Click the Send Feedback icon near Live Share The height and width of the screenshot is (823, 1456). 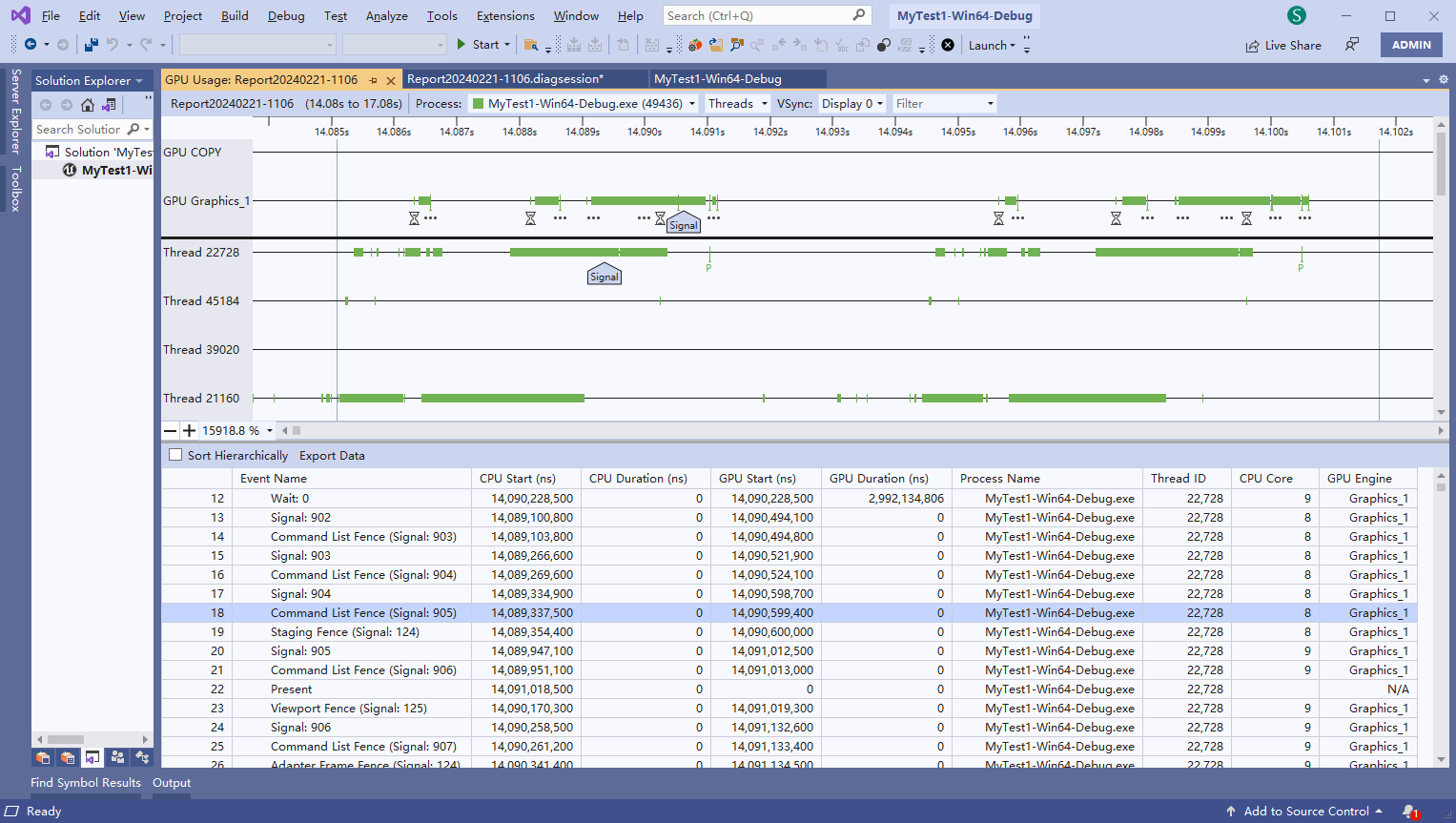(x=1352, y=45)
